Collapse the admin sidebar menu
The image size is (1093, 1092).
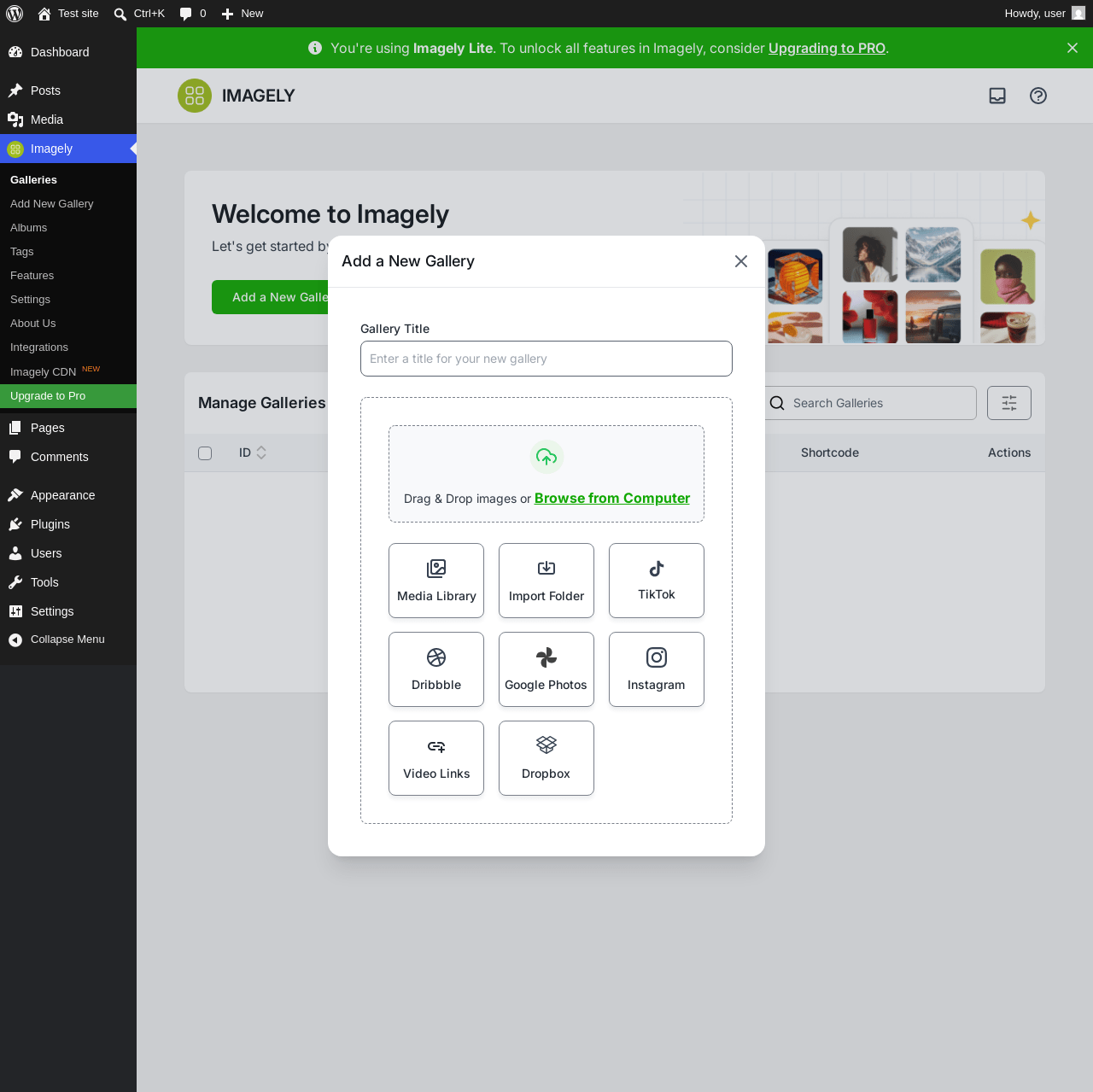click(68, 639)
